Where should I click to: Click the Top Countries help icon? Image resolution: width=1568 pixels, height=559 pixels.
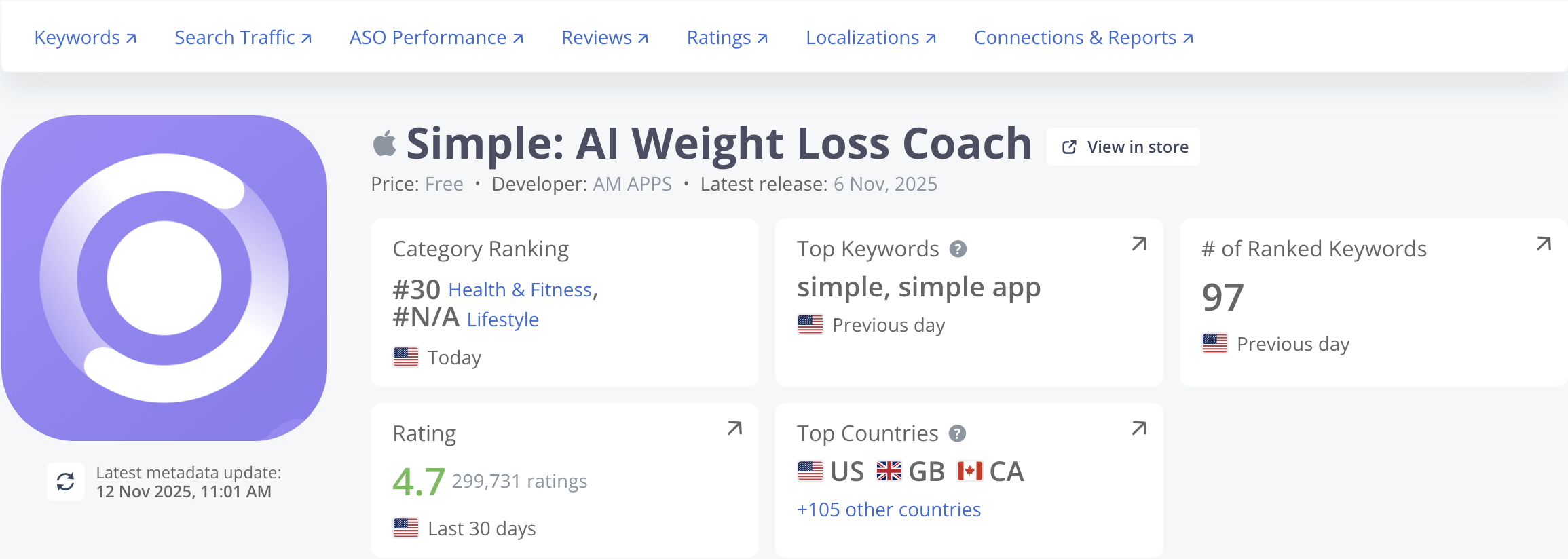pyautogui.click(x=957, y=433)
